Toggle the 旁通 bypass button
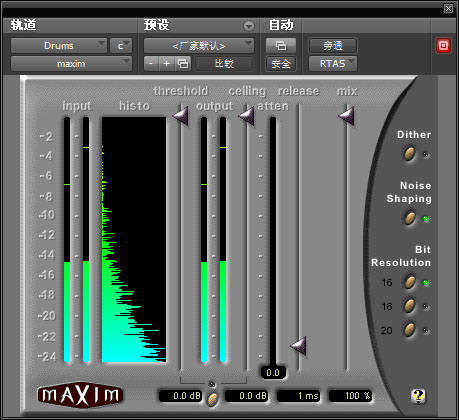Screen dimensions: 459x420 (333, 46)
